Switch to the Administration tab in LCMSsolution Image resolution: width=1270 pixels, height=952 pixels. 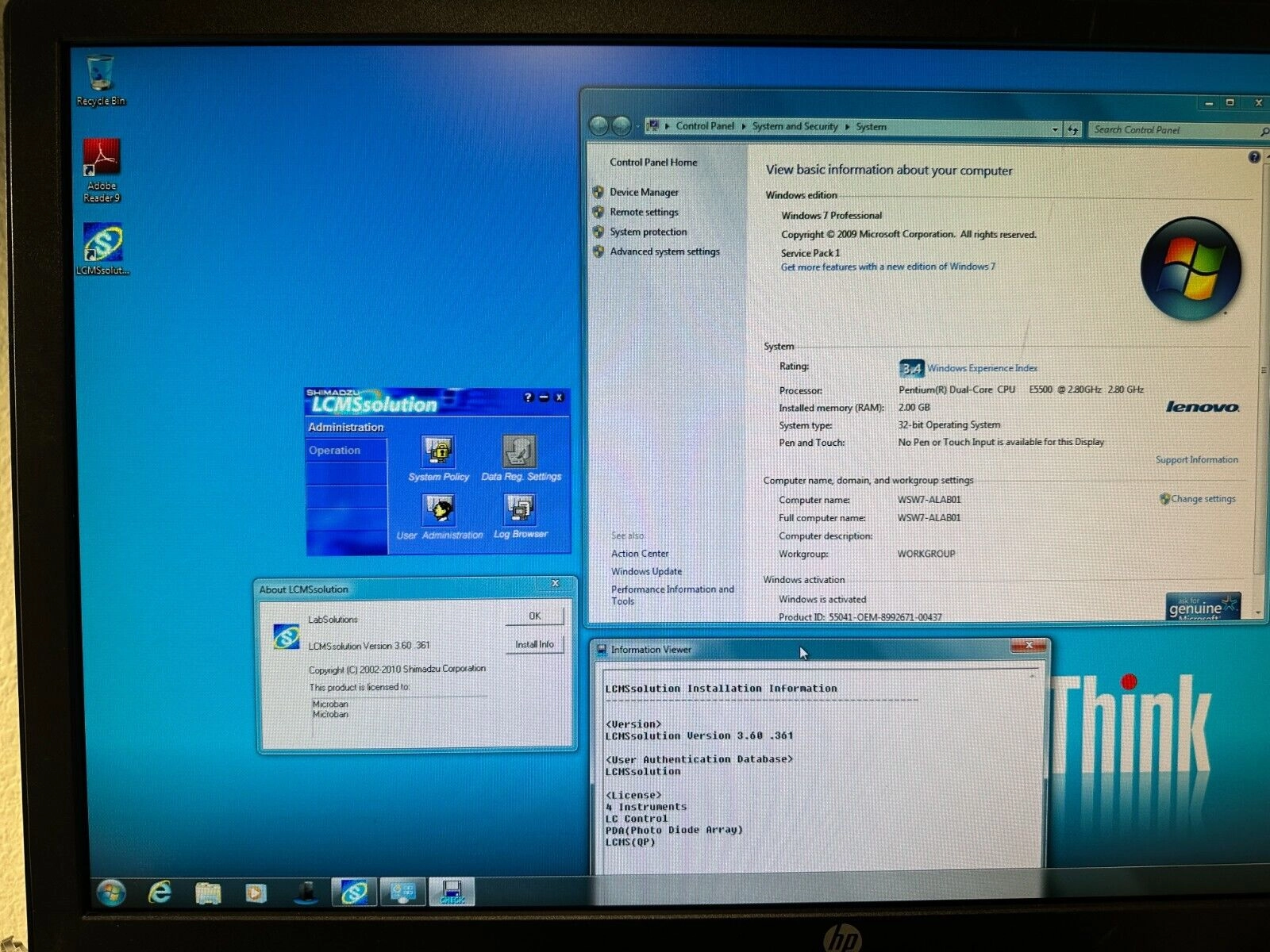point(346,427)
